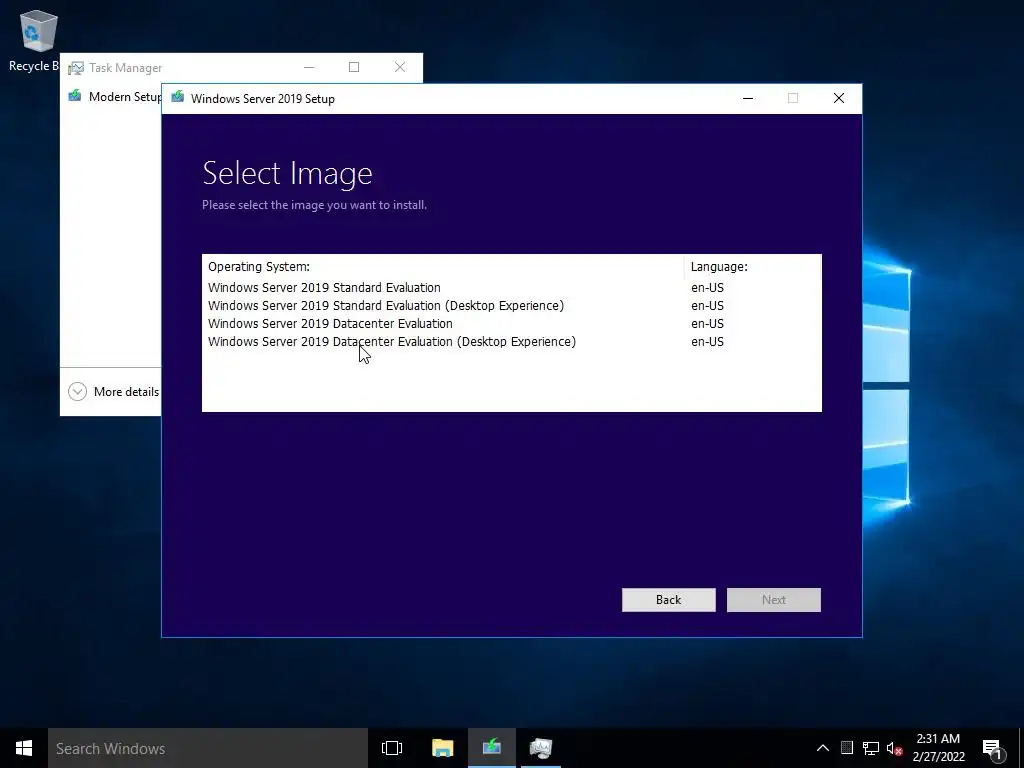The width and height of the screenshot is (1024, 768).
Task: Minimize the Task Manager window
Action: pos(309,67)
